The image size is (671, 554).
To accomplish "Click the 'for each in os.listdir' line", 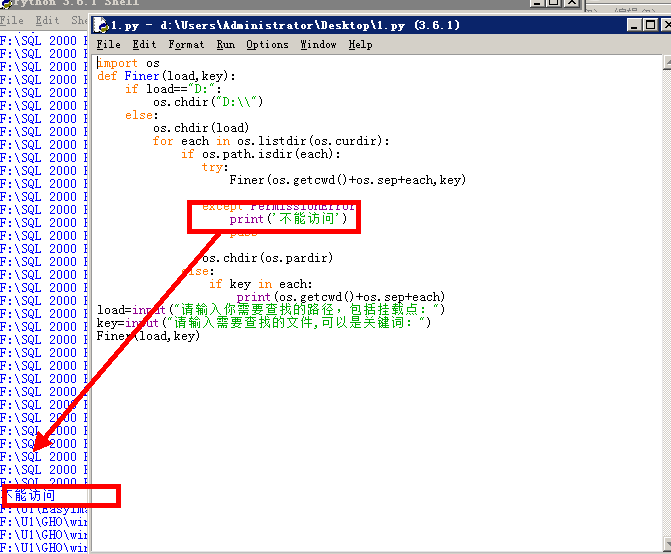I will click(x=271, y=141).
